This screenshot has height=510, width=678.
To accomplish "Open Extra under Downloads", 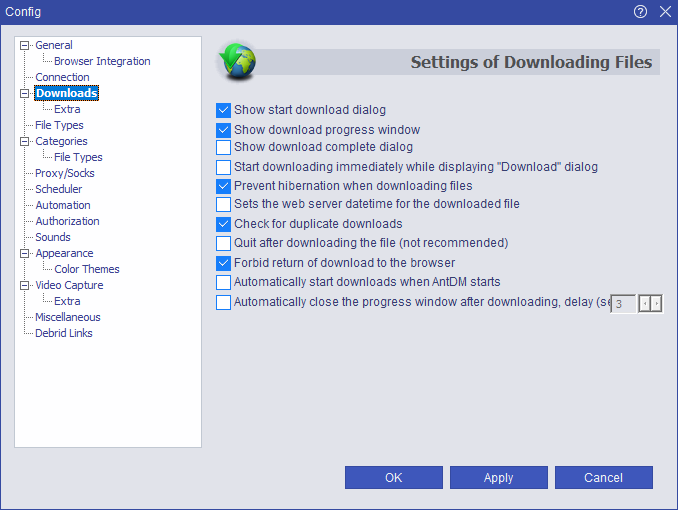I will [x=67, y=109].
